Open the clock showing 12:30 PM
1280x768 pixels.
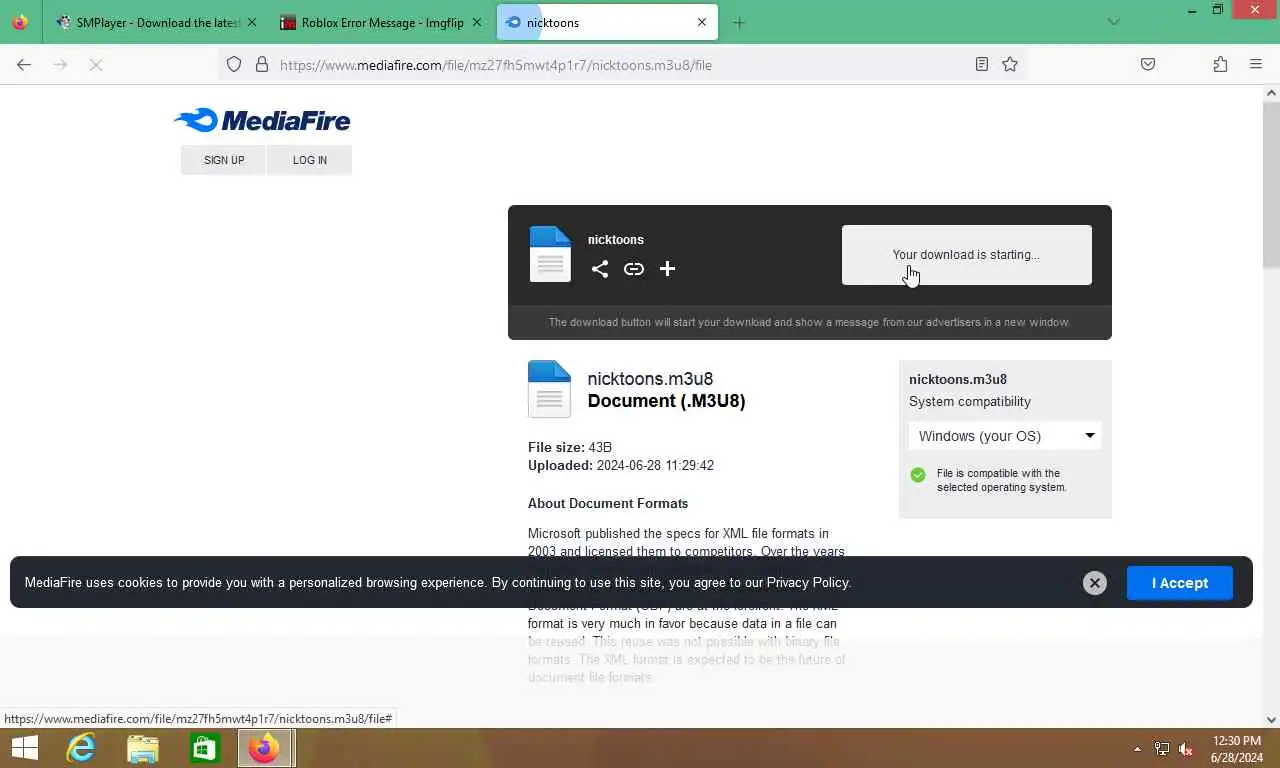coord(1237,749)
